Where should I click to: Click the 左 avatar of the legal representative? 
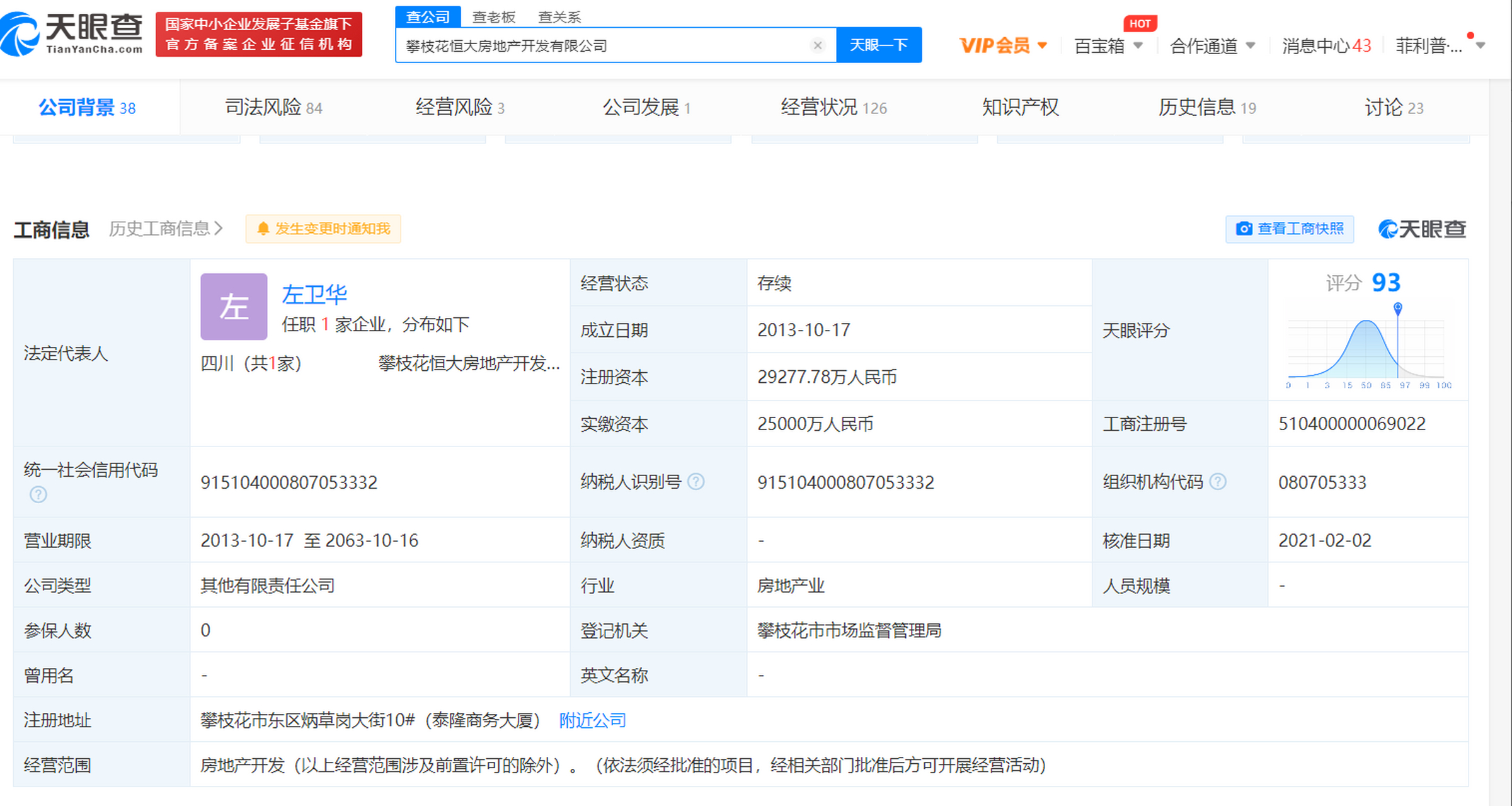(233, 307)
